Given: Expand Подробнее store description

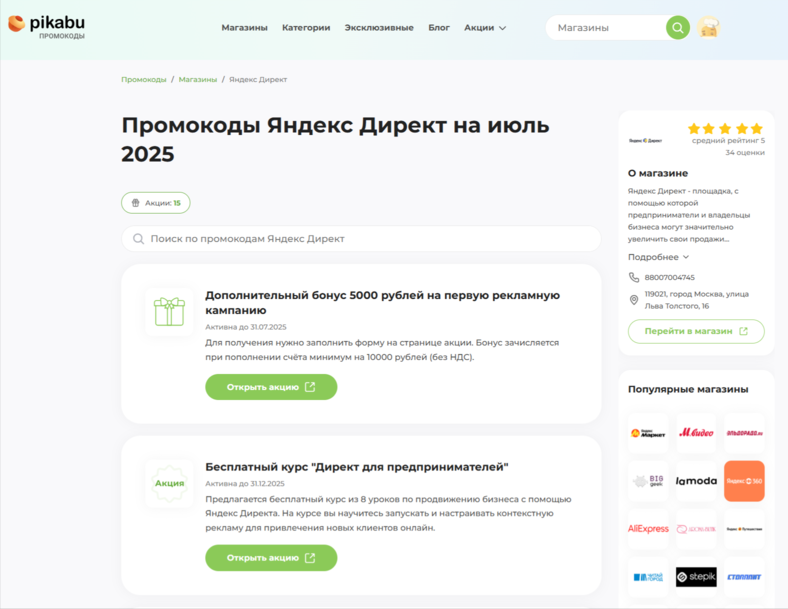Looking at the screenshot, I should point(658,257).
